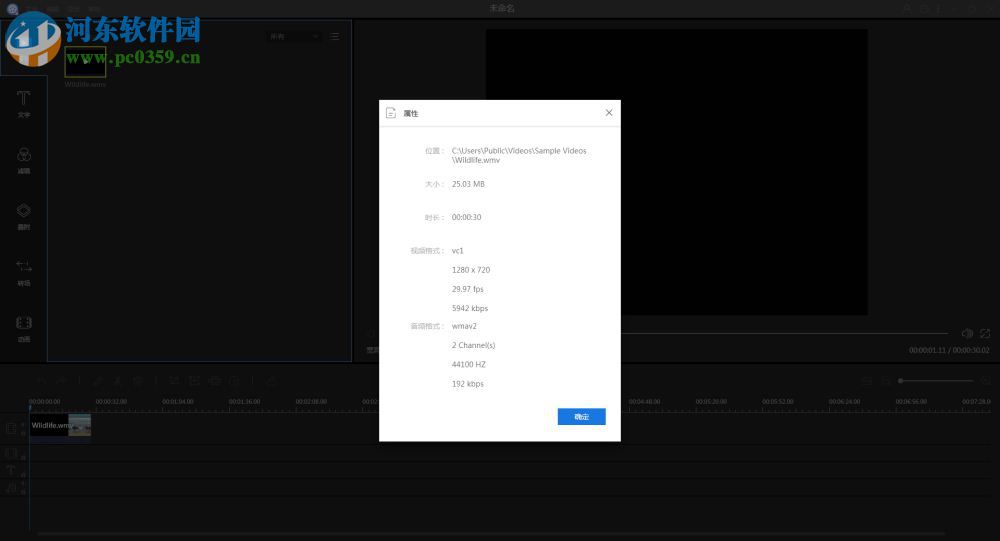Screen dimensions: 1000x541
Task: Click the fullscreen icon below the preview
Action: click(x=985, y=334)
